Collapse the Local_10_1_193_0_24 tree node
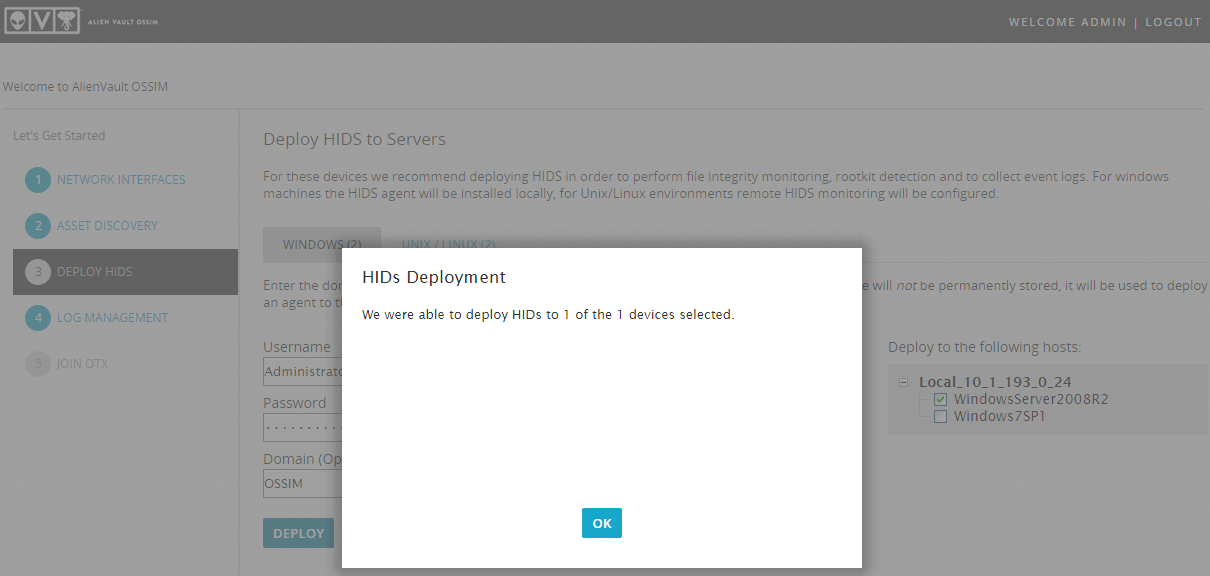This screenshot has height=576, width=1210. click(x=903, y=382)
